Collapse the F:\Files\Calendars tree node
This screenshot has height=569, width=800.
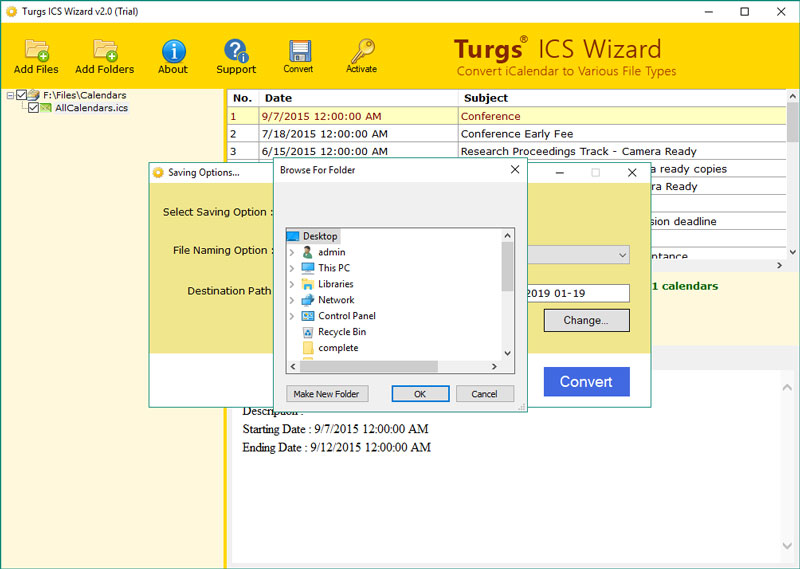point(10,95)
